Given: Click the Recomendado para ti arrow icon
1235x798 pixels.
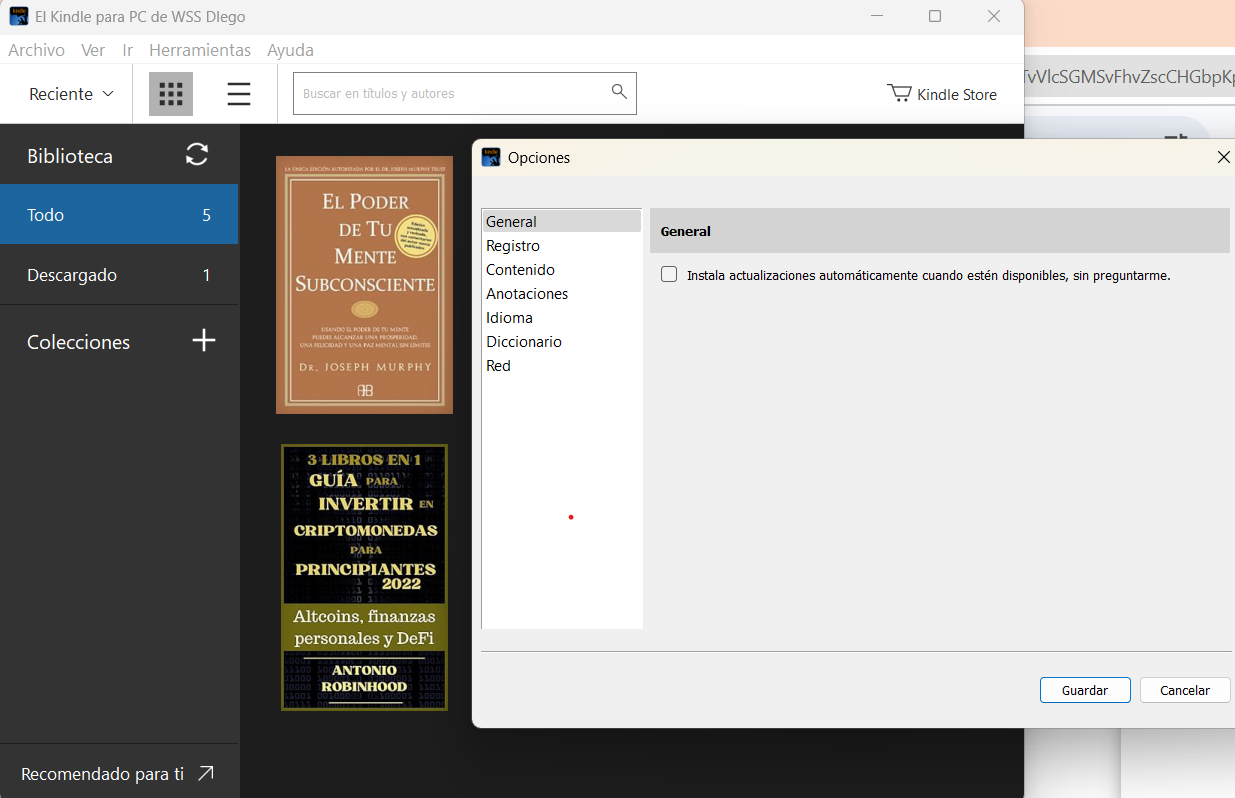Looking at the screenshot, I should [x=205, y=773].
